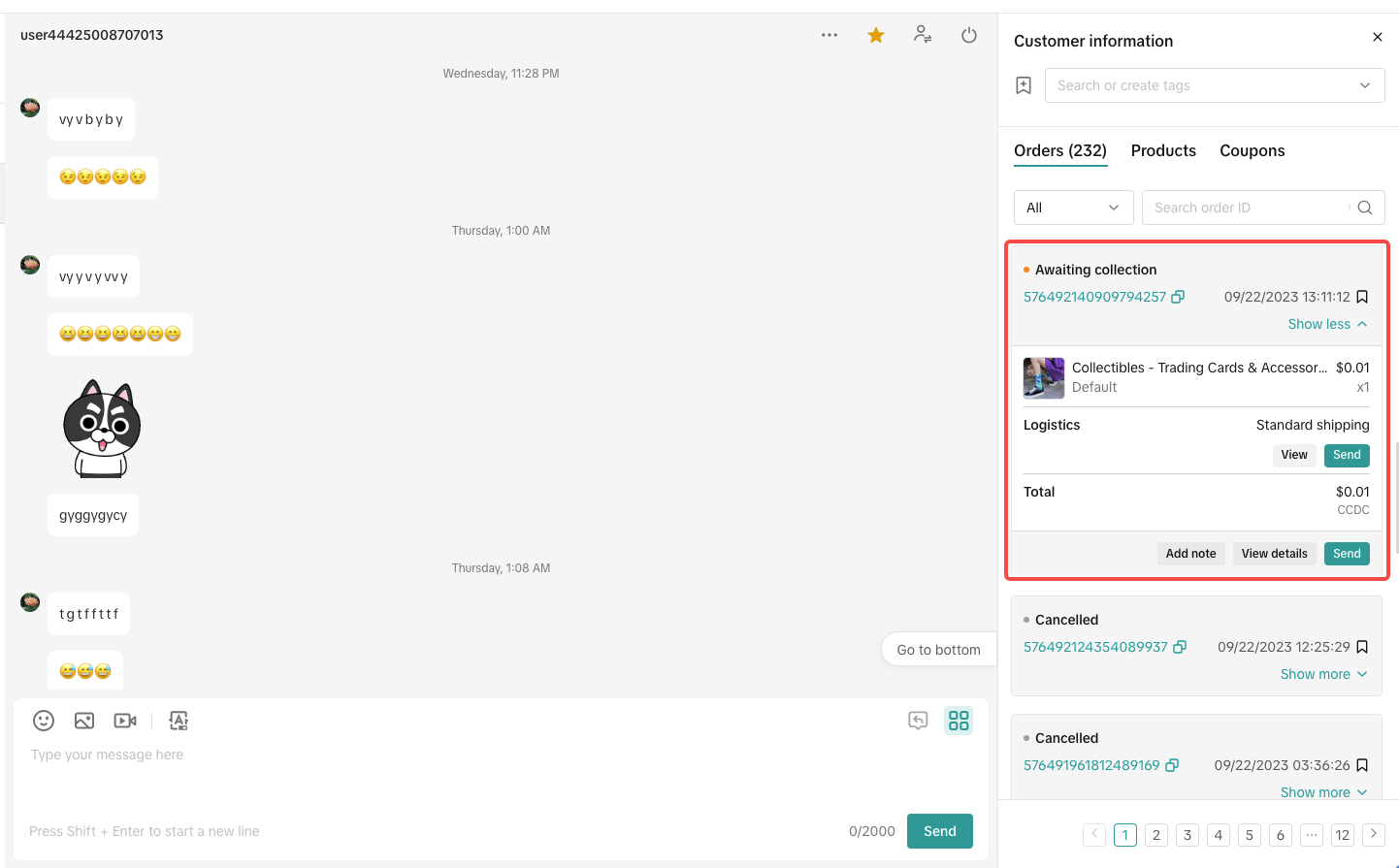The image size is (1399, 868).
Task: Collapse the order with Show less
Action: pyautogui.click(x=1326, y=324)
